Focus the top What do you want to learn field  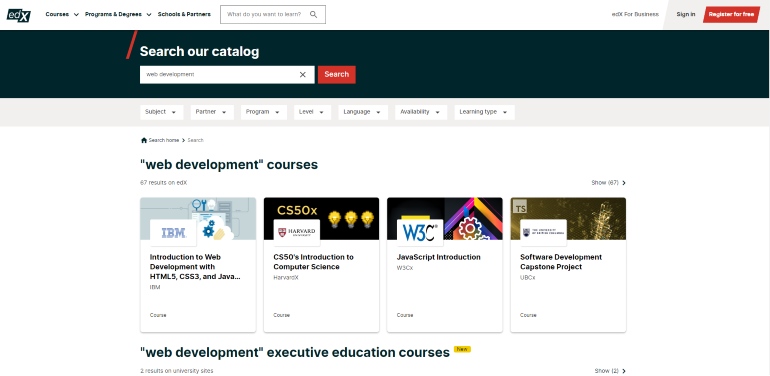273,14
